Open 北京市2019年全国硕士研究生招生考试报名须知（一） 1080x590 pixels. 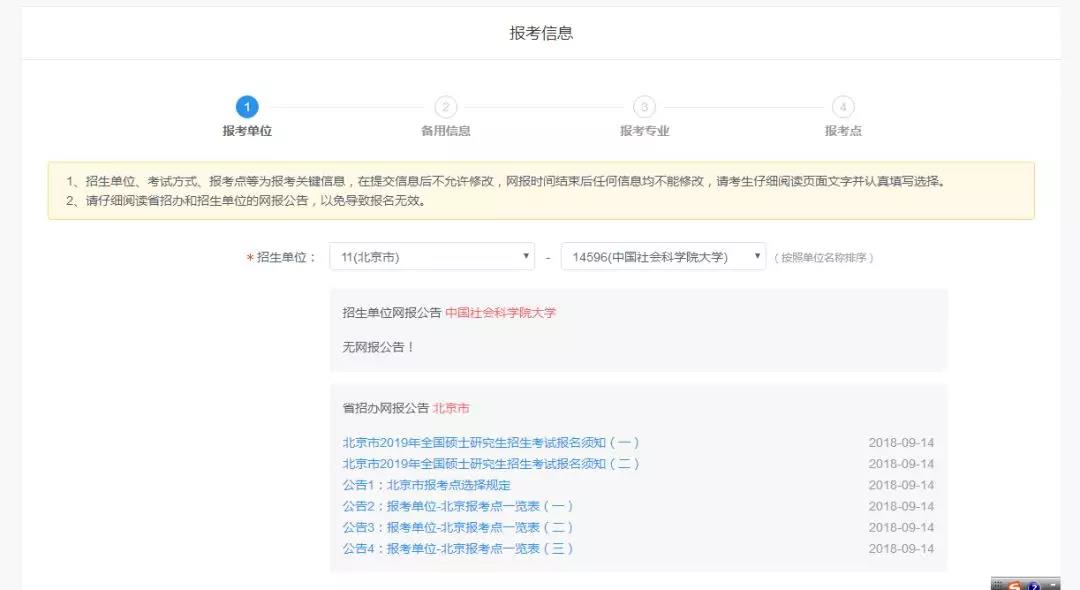(490, 442)
